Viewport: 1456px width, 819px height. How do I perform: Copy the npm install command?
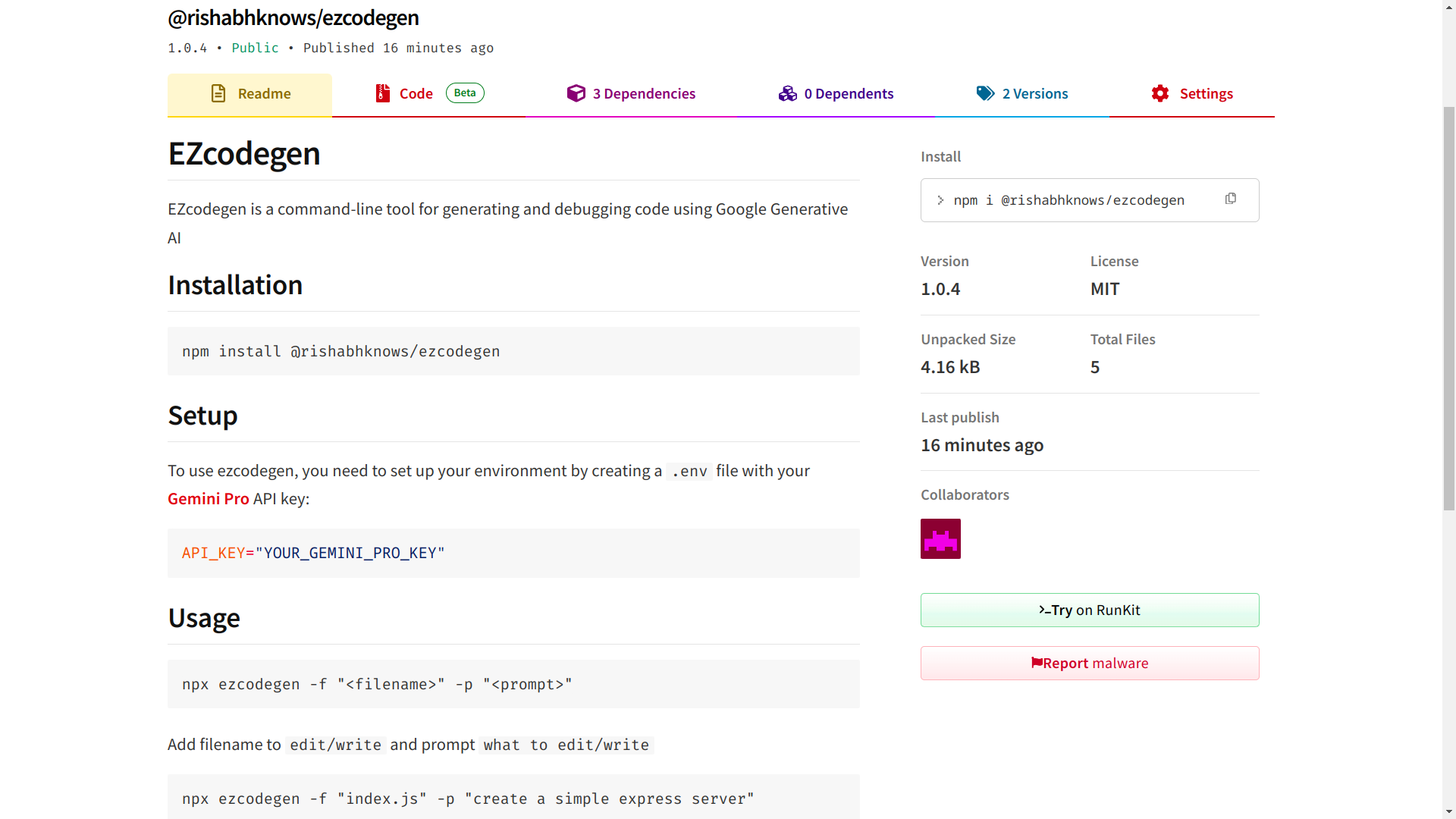click(x=1231, y=199)
